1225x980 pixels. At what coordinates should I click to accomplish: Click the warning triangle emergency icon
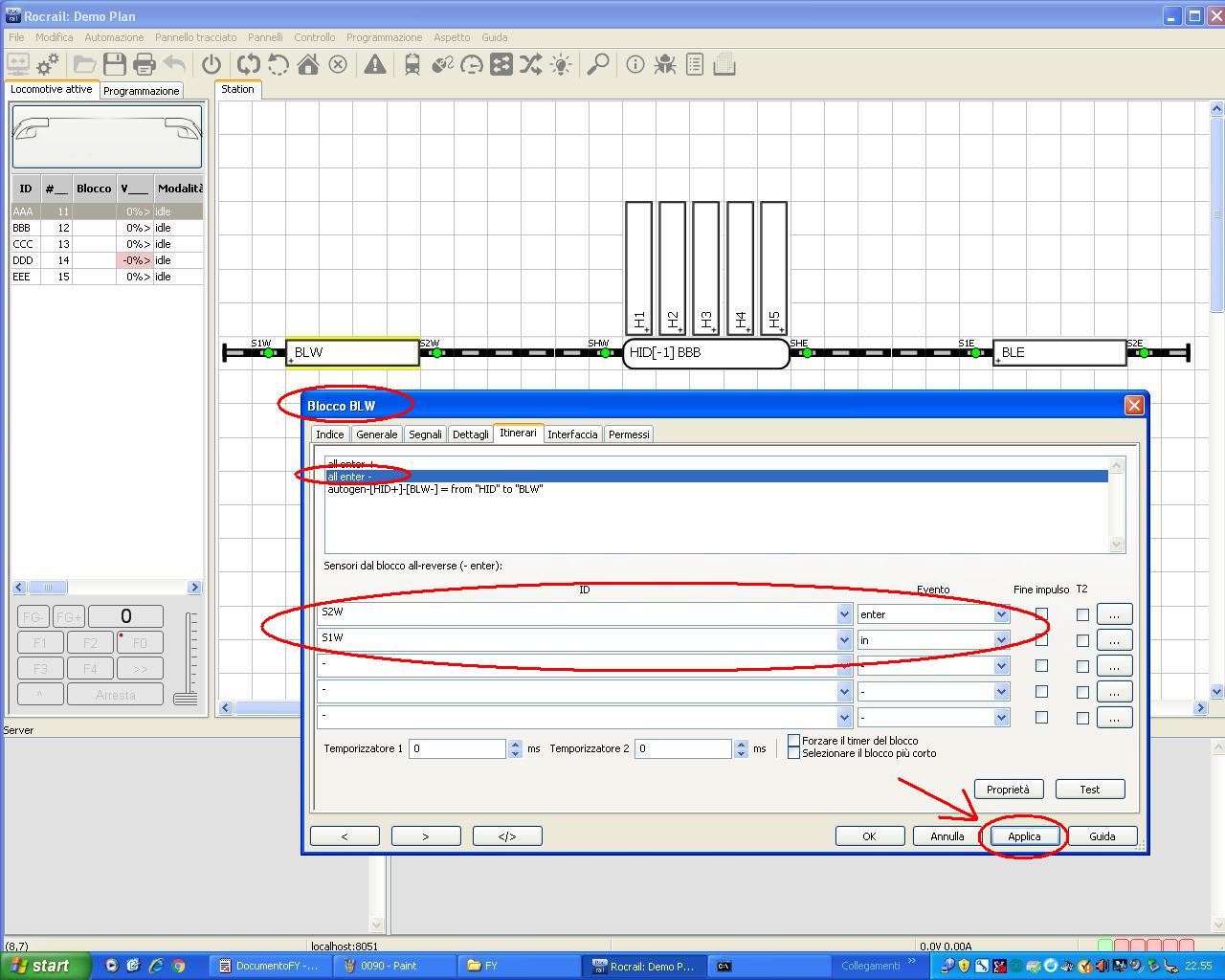[375, 64]
